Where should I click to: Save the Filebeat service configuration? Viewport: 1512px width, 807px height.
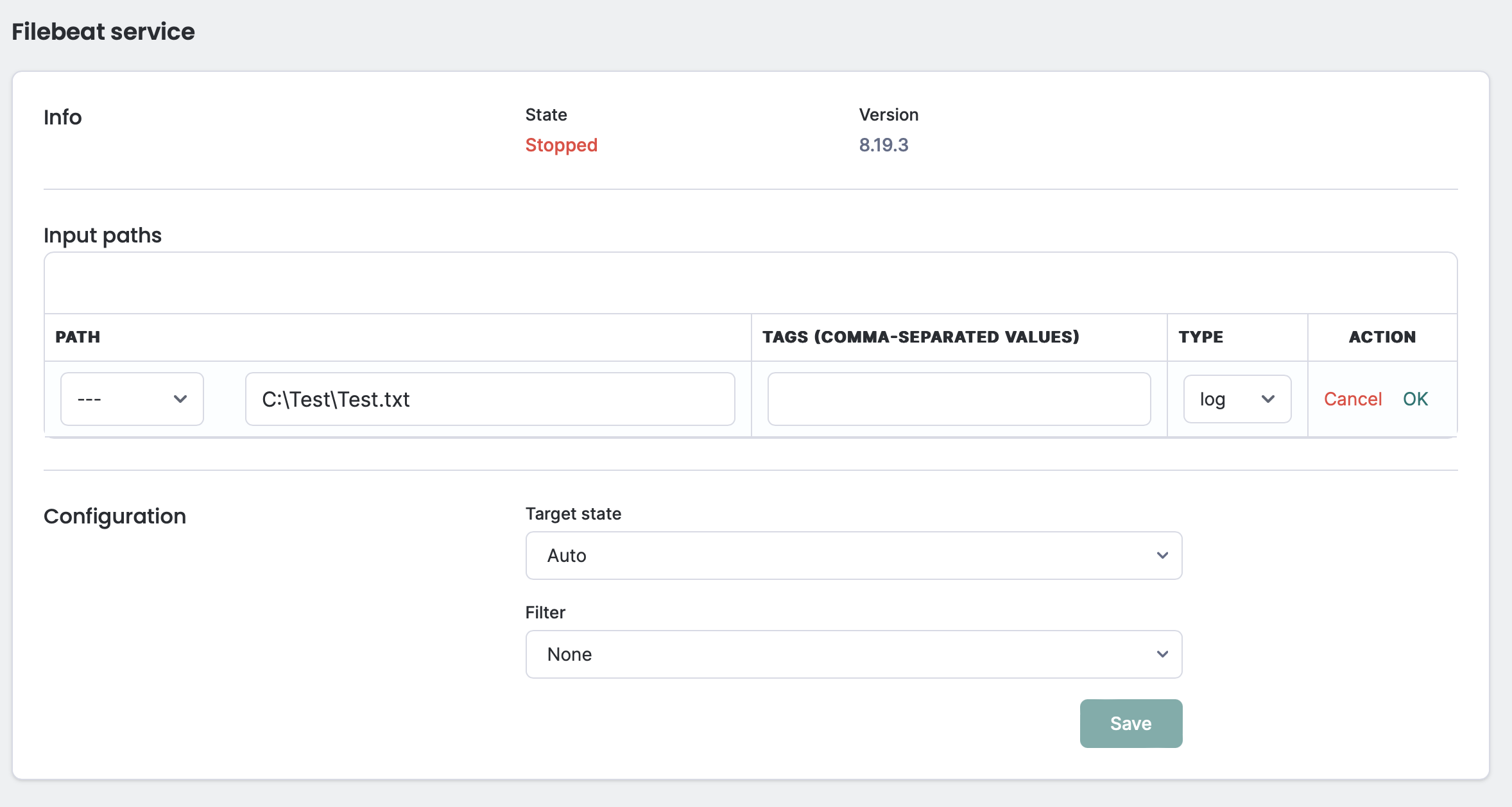pos(1131,723)
